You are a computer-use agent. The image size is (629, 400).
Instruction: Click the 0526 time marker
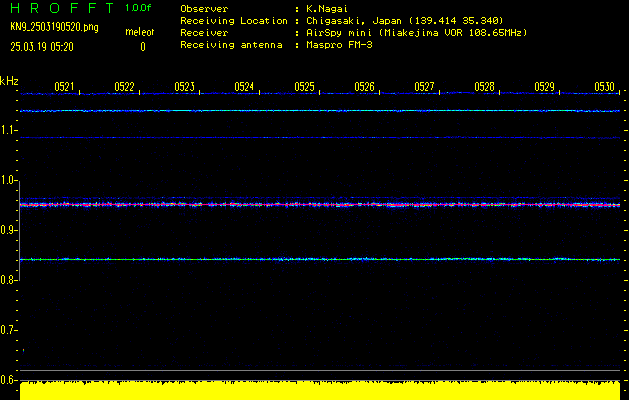[364, 87]
